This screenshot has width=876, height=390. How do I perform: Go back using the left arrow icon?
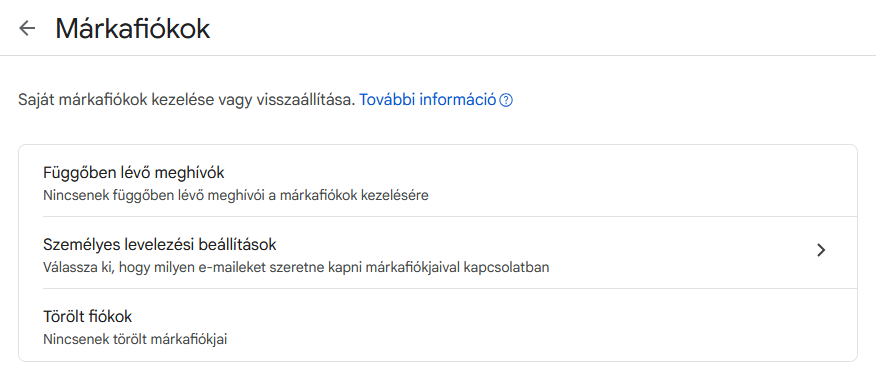[27, 28]
